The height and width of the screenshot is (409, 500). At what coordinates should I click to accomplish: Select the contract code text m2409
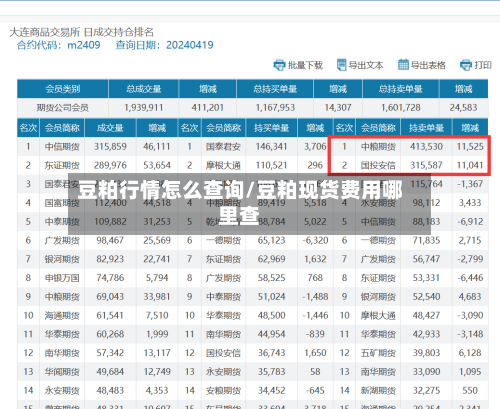(84, 45)
